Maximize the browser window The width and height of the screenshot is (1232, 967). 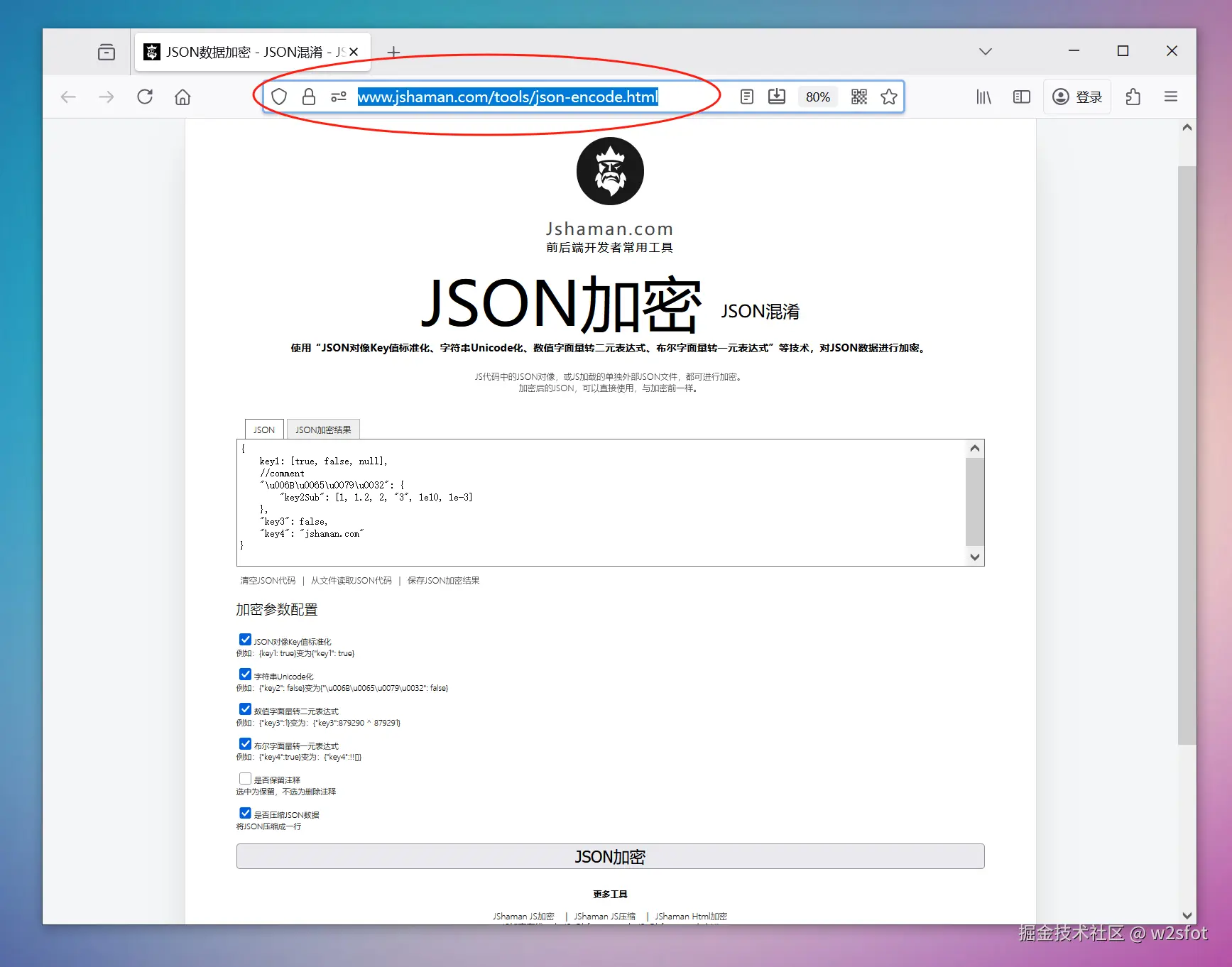(x=1123, y=51)
